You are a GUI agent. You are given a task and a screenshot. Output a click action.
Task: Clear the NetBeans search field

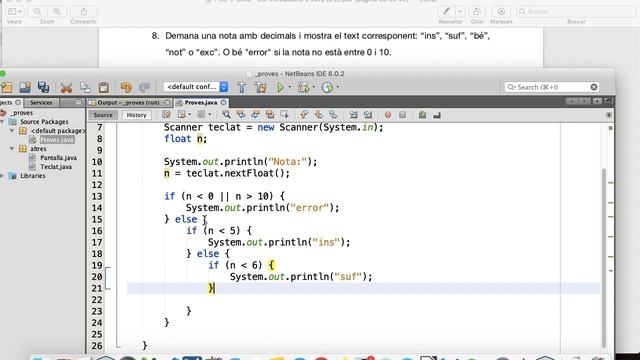594,87
